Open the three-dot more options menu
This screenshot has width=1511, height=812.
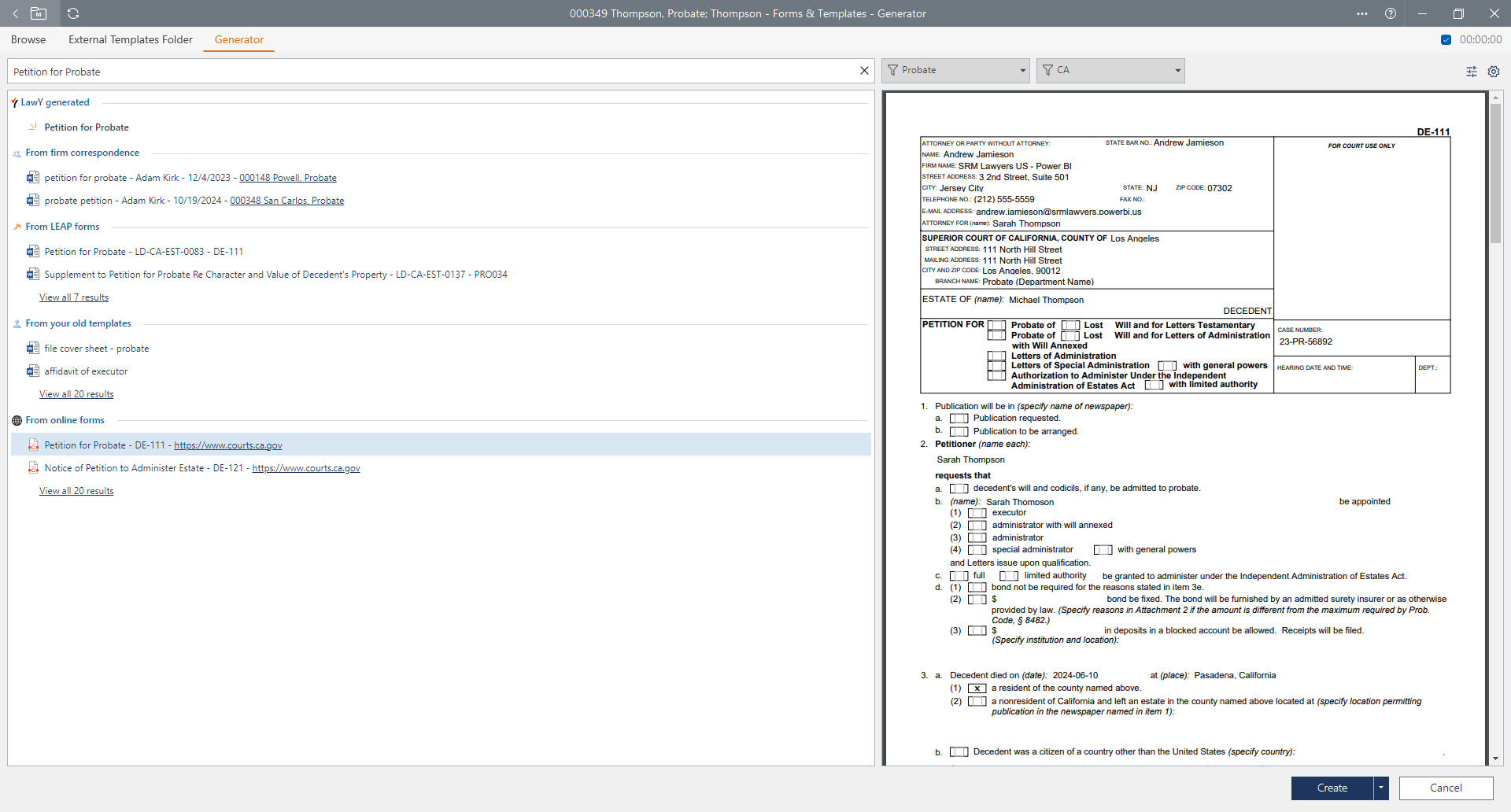point(1362,13)
